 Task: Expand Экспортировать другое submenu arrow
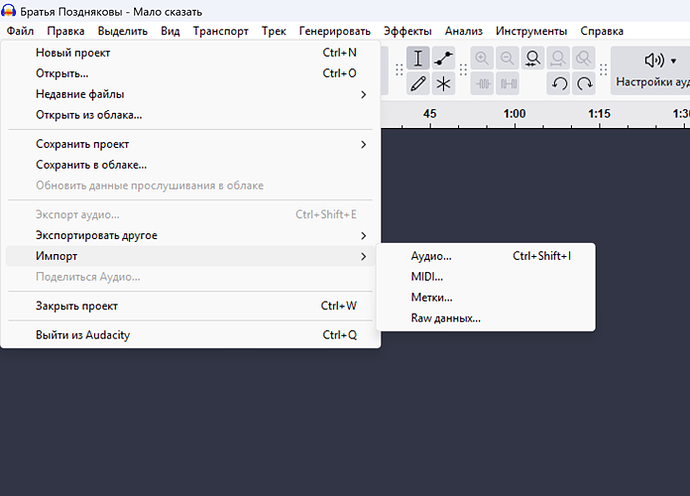coord(363,236)
